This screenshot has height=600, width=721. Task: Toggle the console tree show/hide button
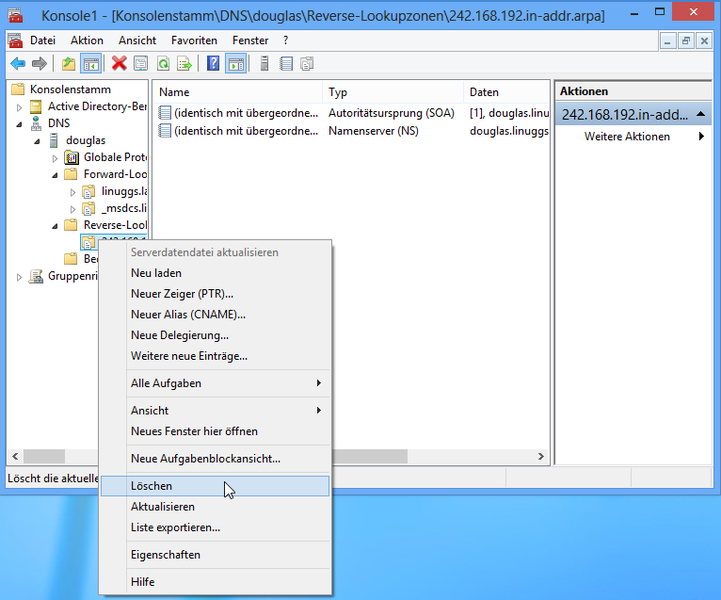[x=90, y=64]
